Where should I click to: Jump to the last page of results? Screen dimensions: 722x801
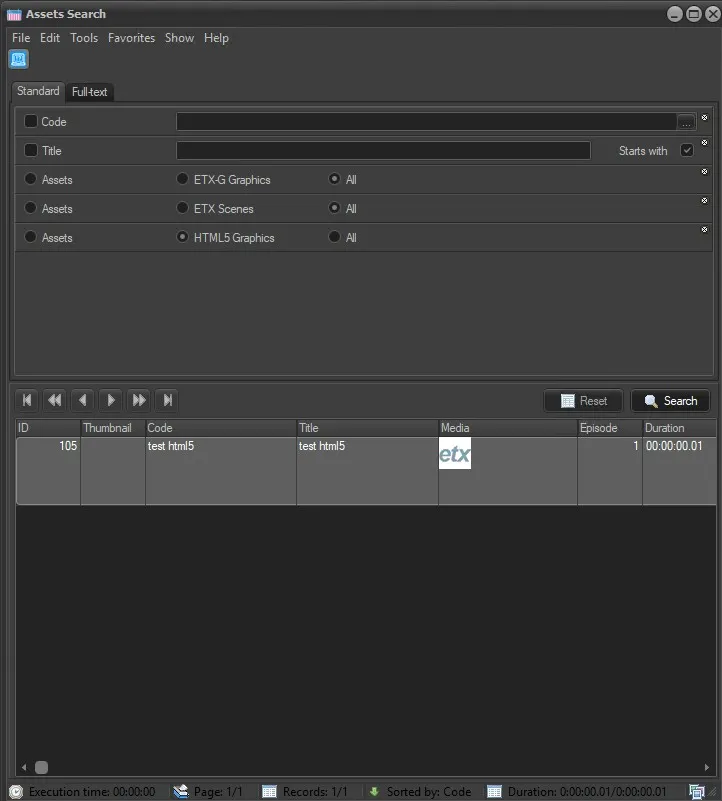pyautogui.click(x=168, y=400)
